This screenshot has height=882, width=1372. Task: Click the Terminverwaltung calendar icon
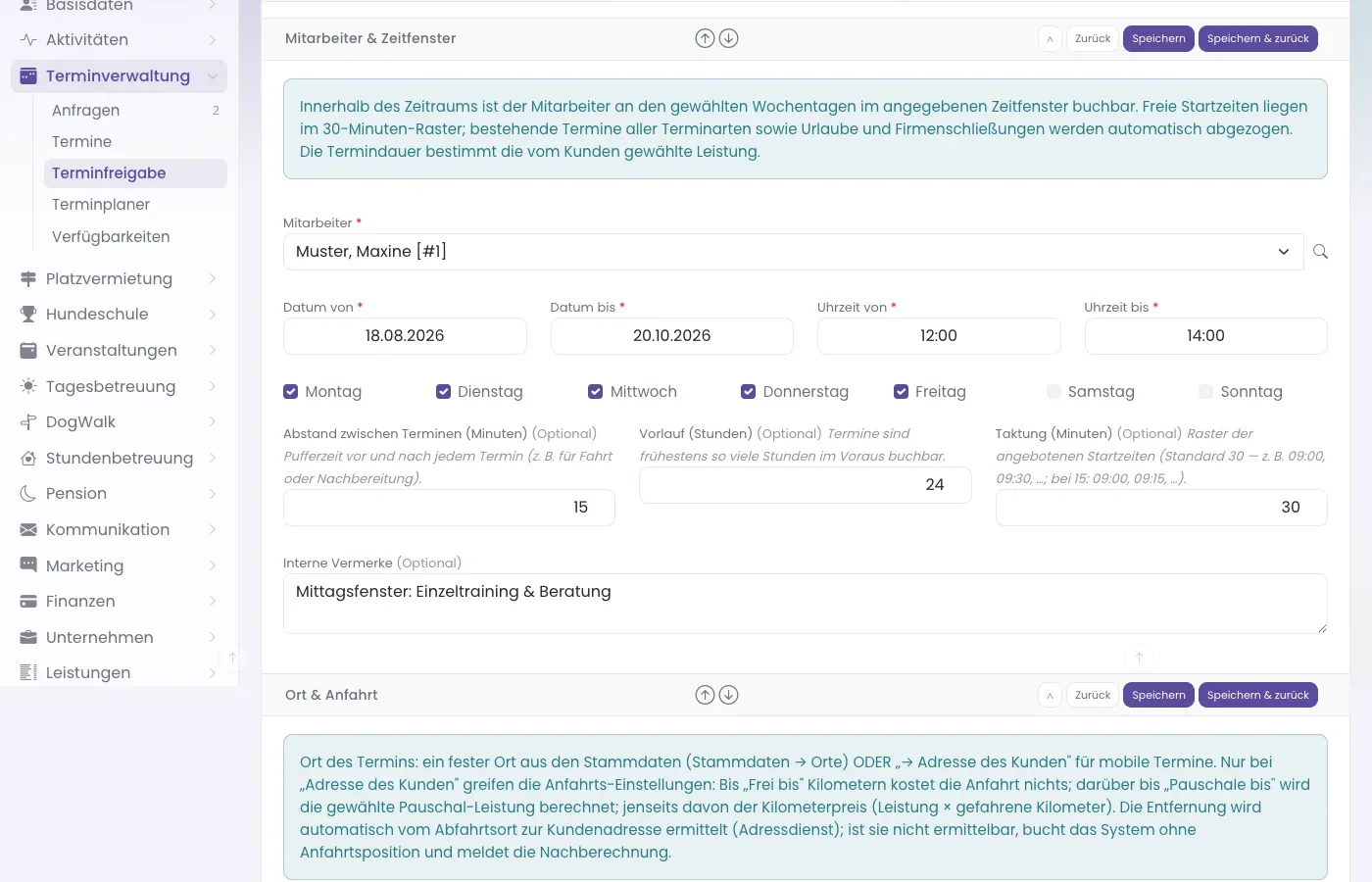click(28, 76)
